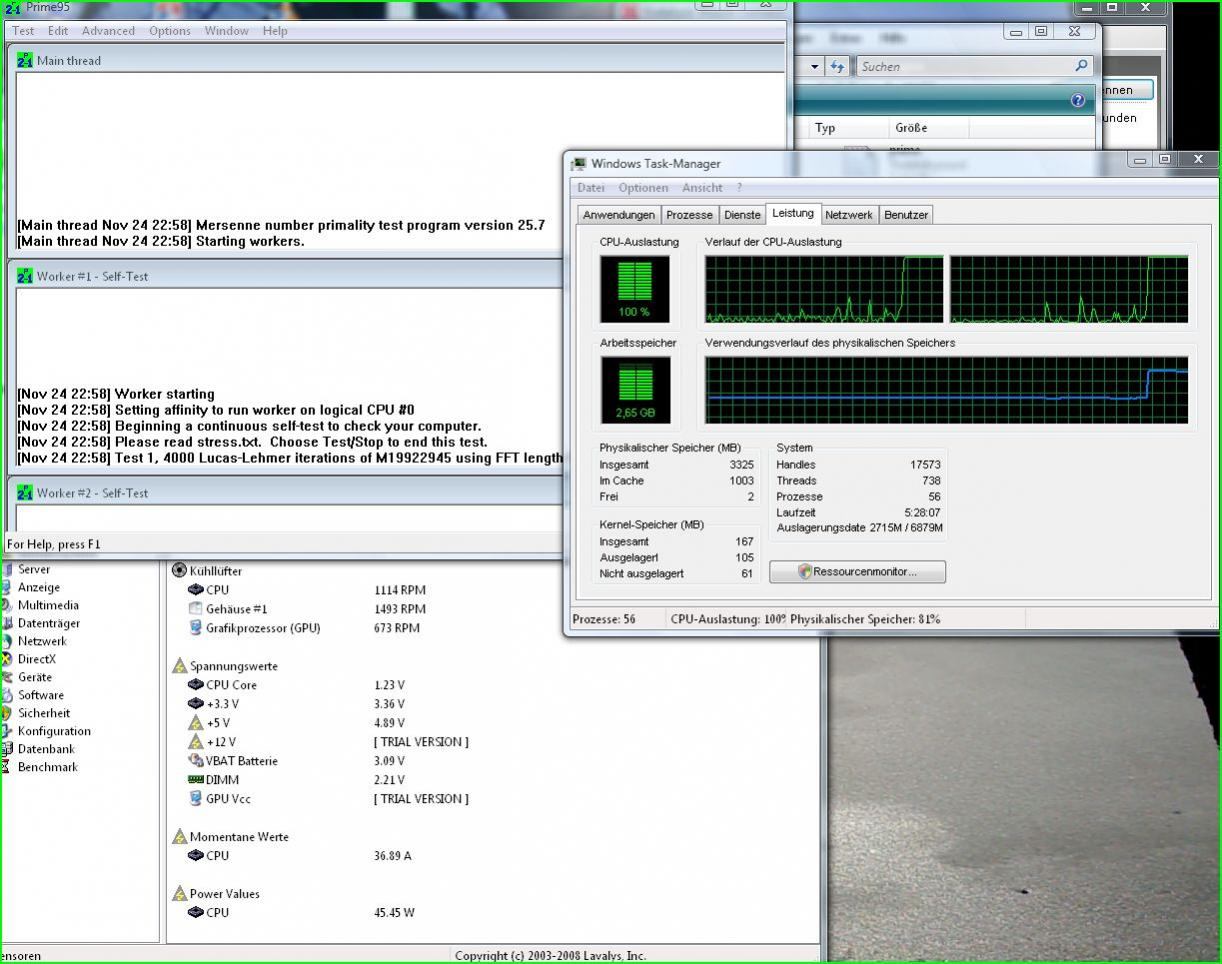Click the CPU-Auslastung 100 % gauge

[635, 289]
